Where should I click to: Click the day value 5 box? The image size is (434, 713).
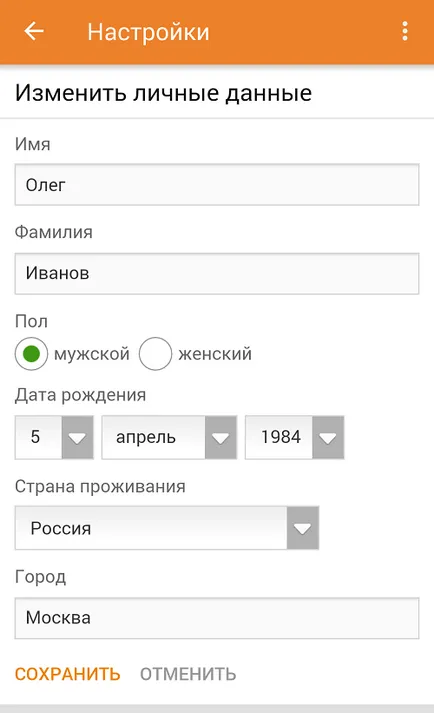click(38, 437)
